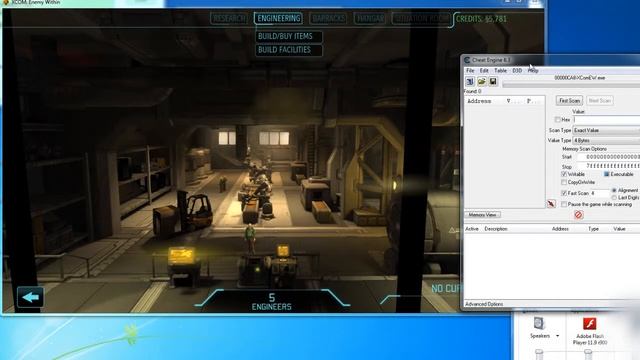640x360 pixels.
Task: Open the Help menu in Cheat Engine
Action: (533, 71)
